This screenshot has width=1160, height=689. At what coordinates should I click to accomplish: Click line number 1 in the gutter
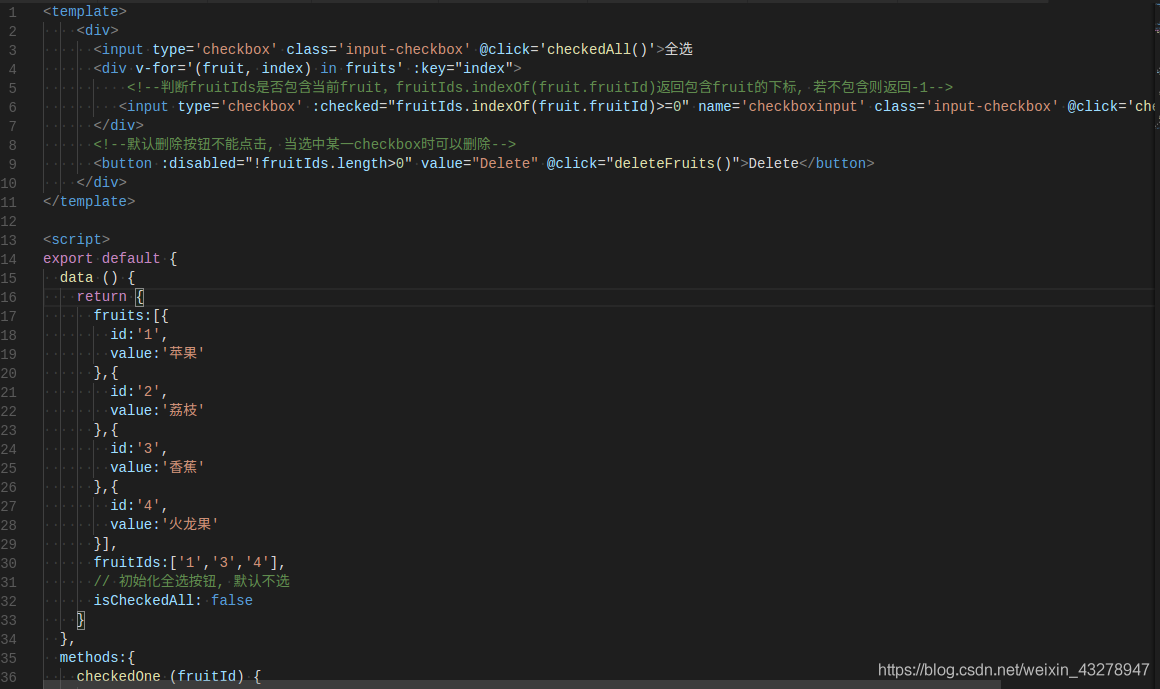tap(11, 11)
